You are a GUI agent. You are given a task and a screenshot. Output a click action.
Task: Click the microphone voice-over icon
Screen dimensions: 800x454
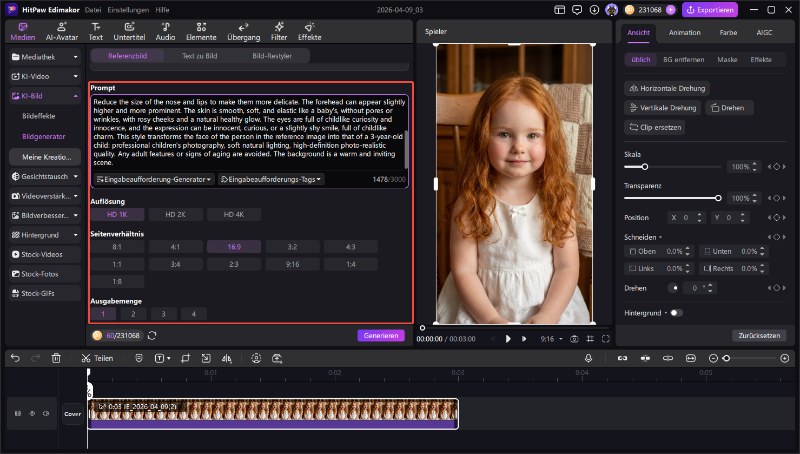click(x=588, y=357)
